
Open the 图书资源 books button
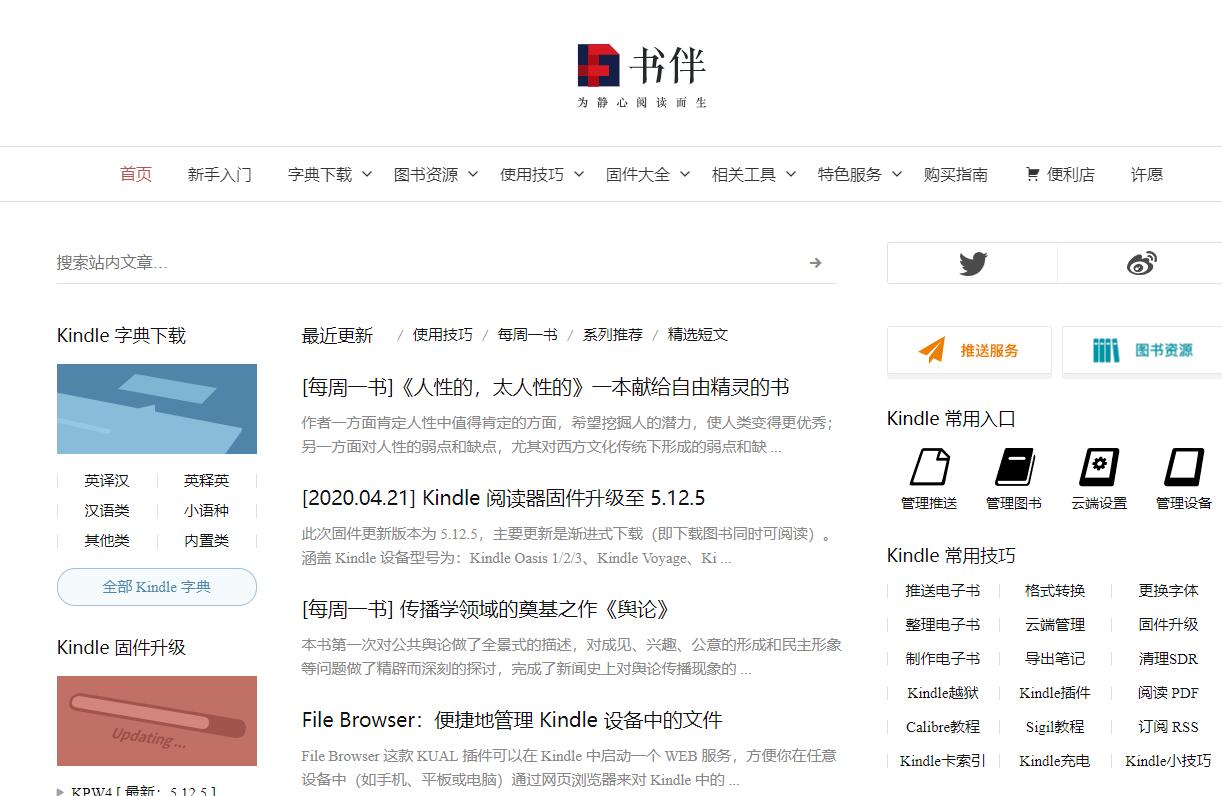1142,350
